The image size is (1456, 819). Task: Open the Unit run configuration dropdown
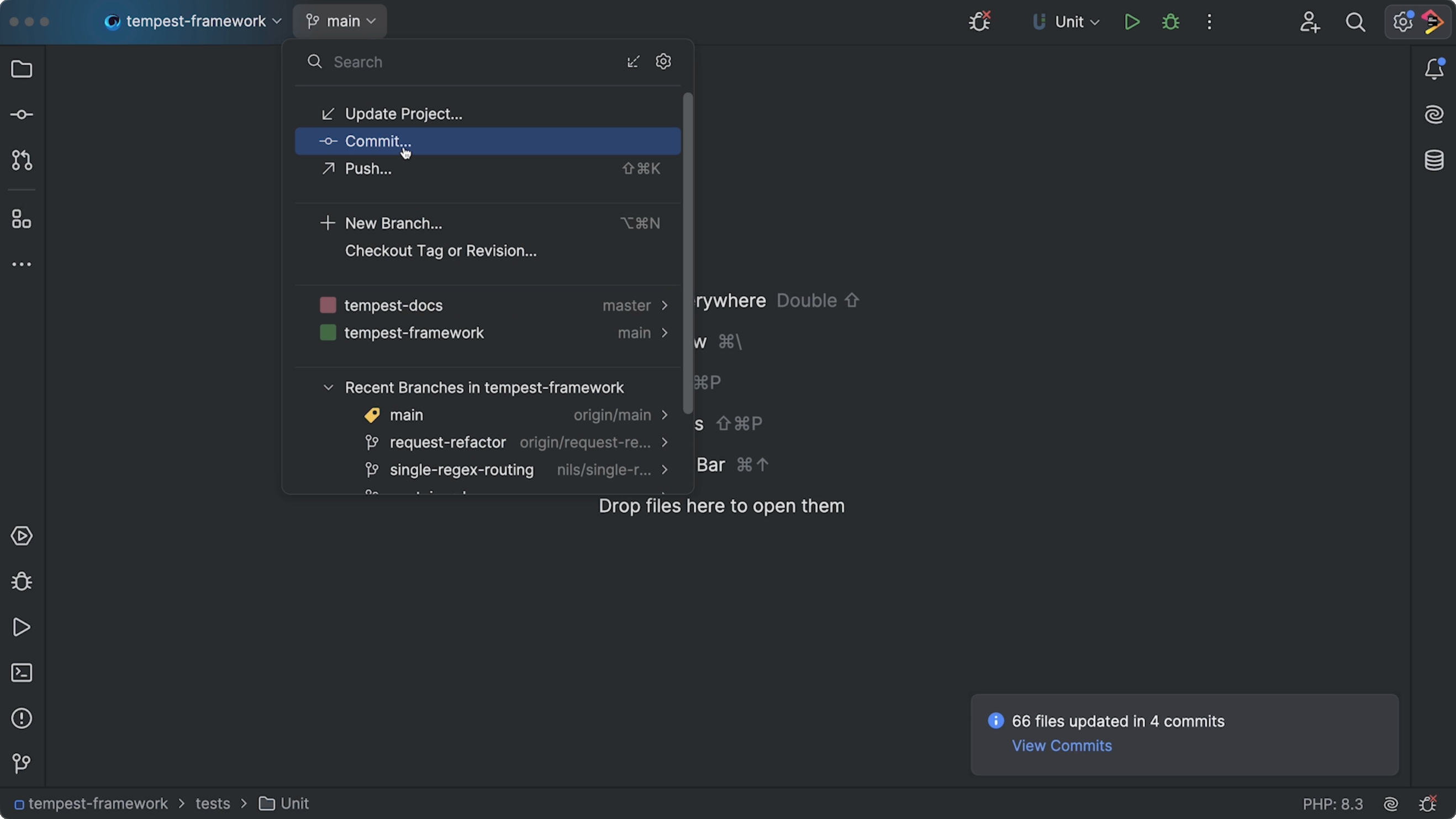pos(1065,22)
